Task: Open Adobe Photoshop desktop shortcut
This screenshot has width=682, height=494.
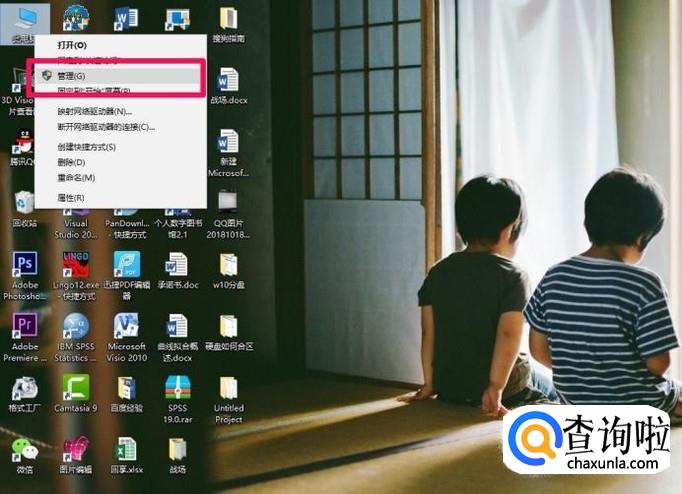Action: click(24, 265)
